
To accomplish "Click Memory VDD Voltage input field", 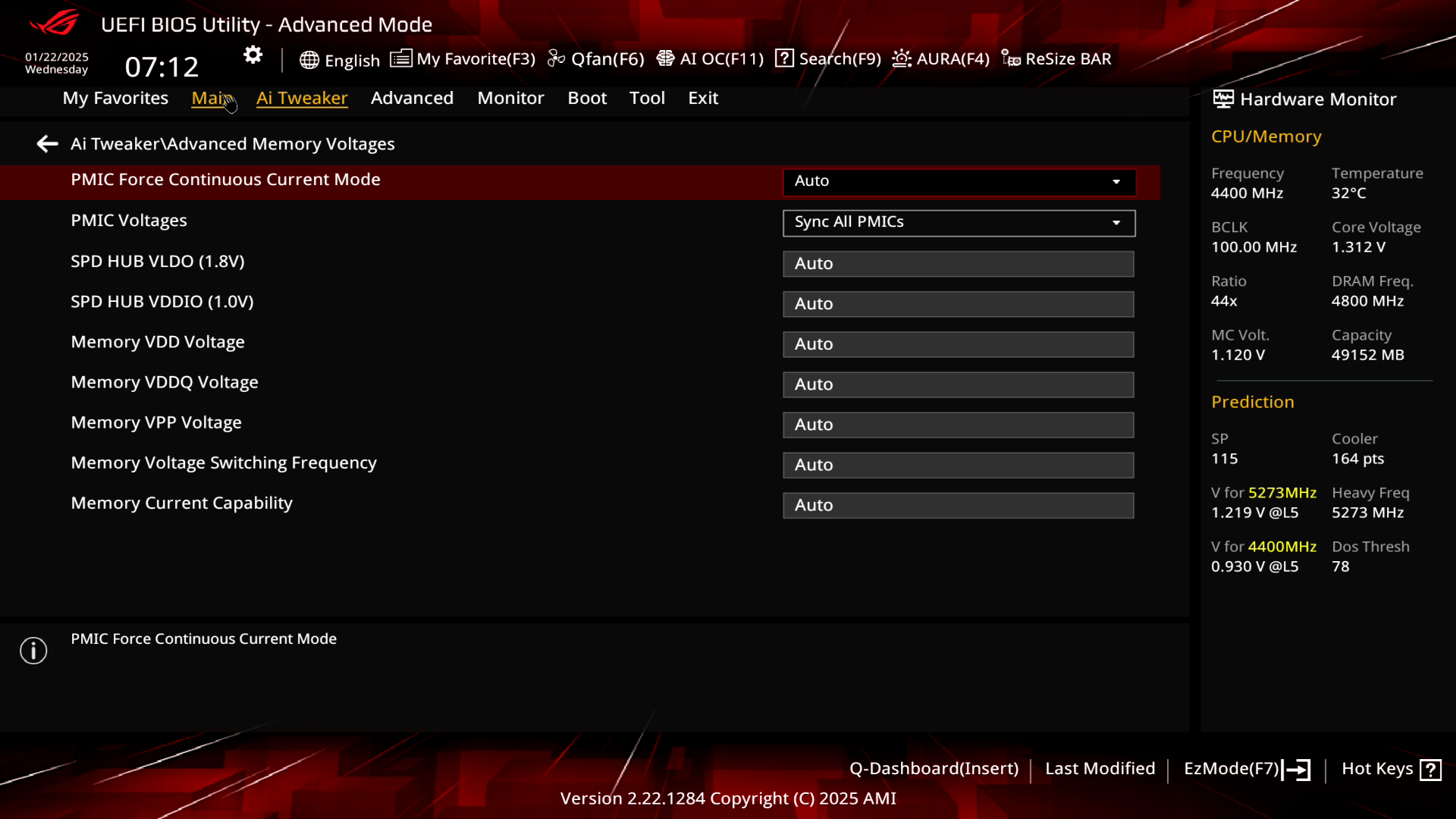I will point(958,344).
